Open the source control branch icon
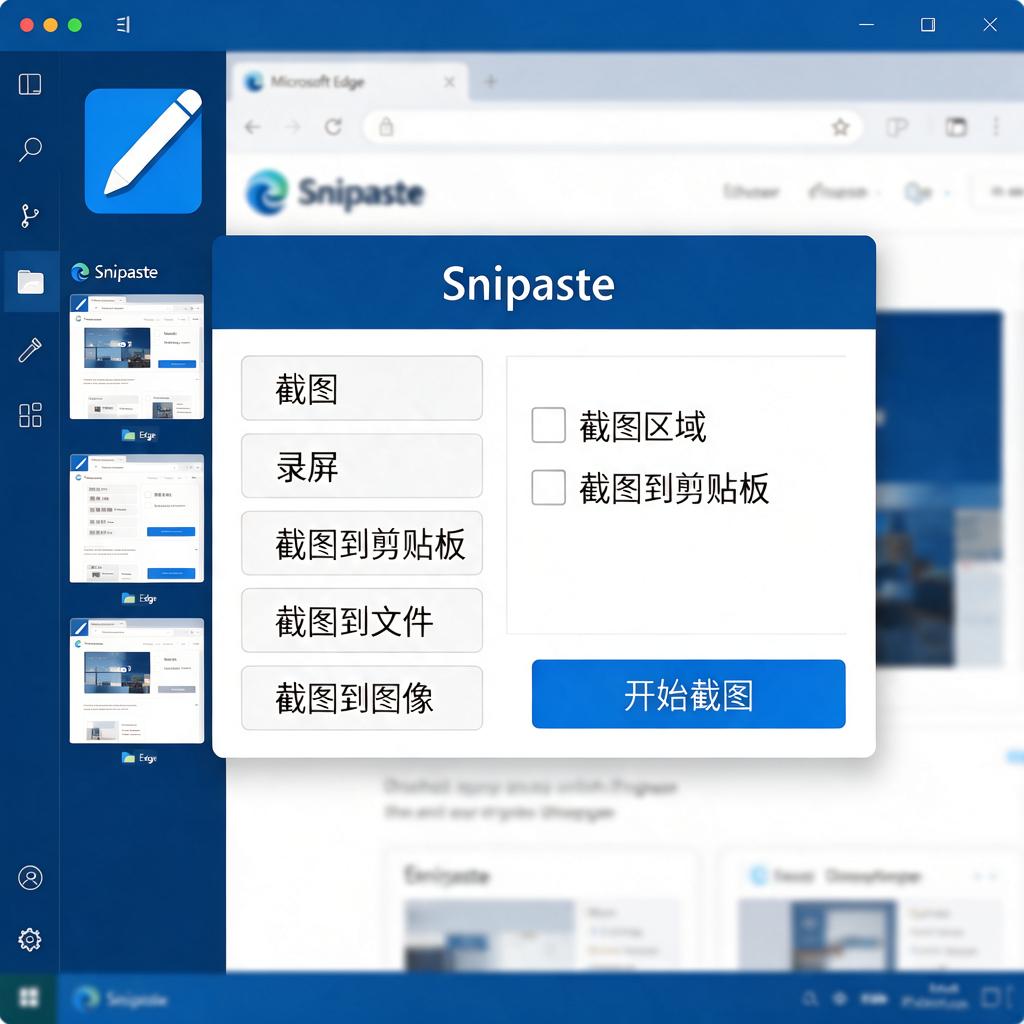This screenshot has width=1024, height=1024. point(30,216)
